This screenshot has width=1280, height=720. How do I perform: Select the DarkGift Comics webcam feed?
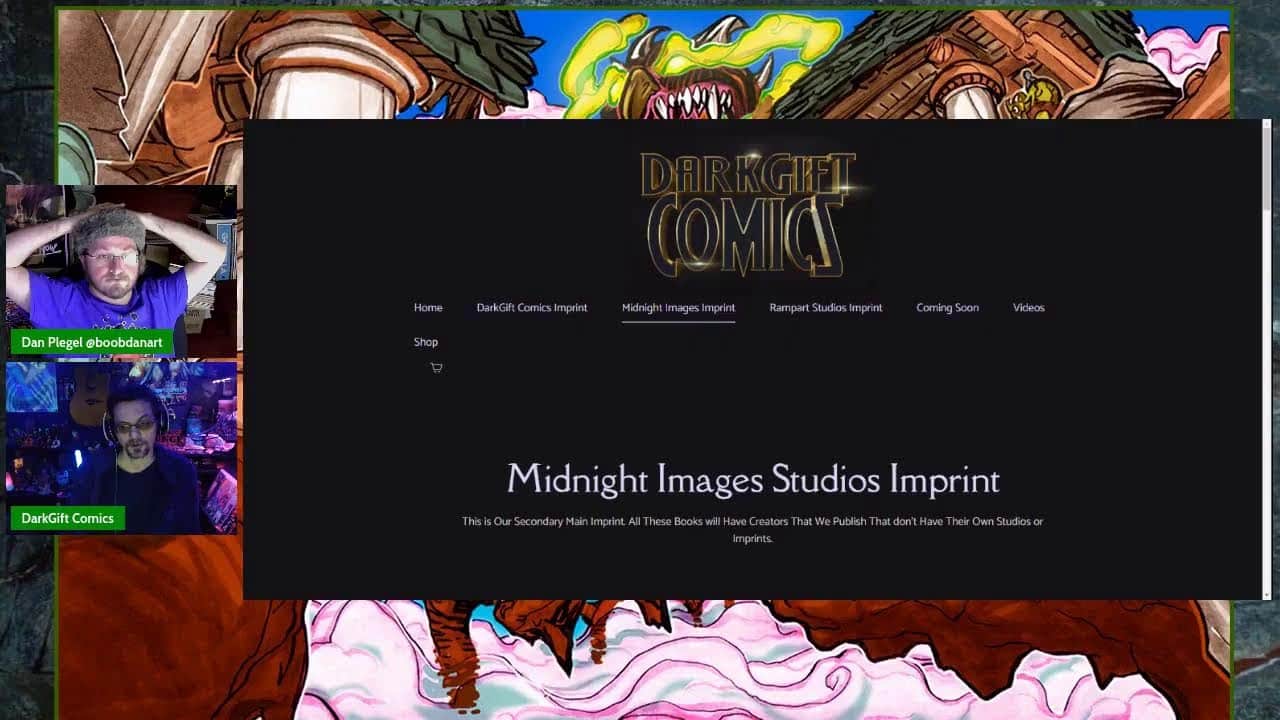coord(120,440)
